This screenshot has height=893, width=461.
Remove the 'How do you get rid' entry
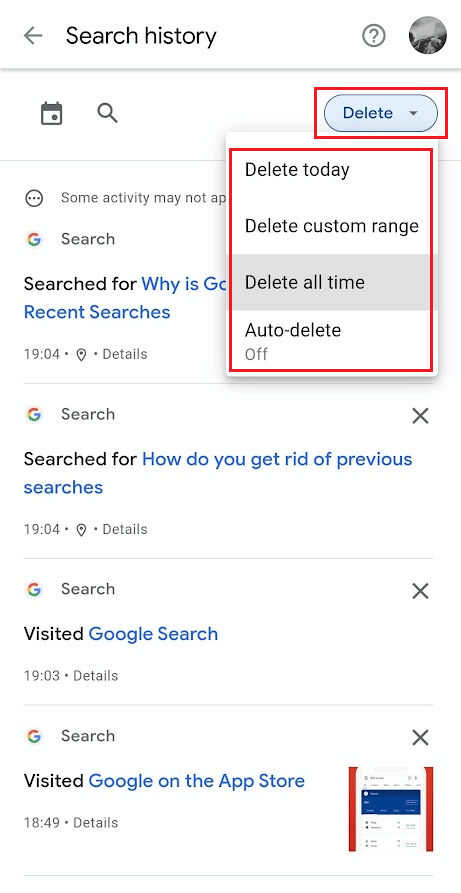tap(420, 416)
